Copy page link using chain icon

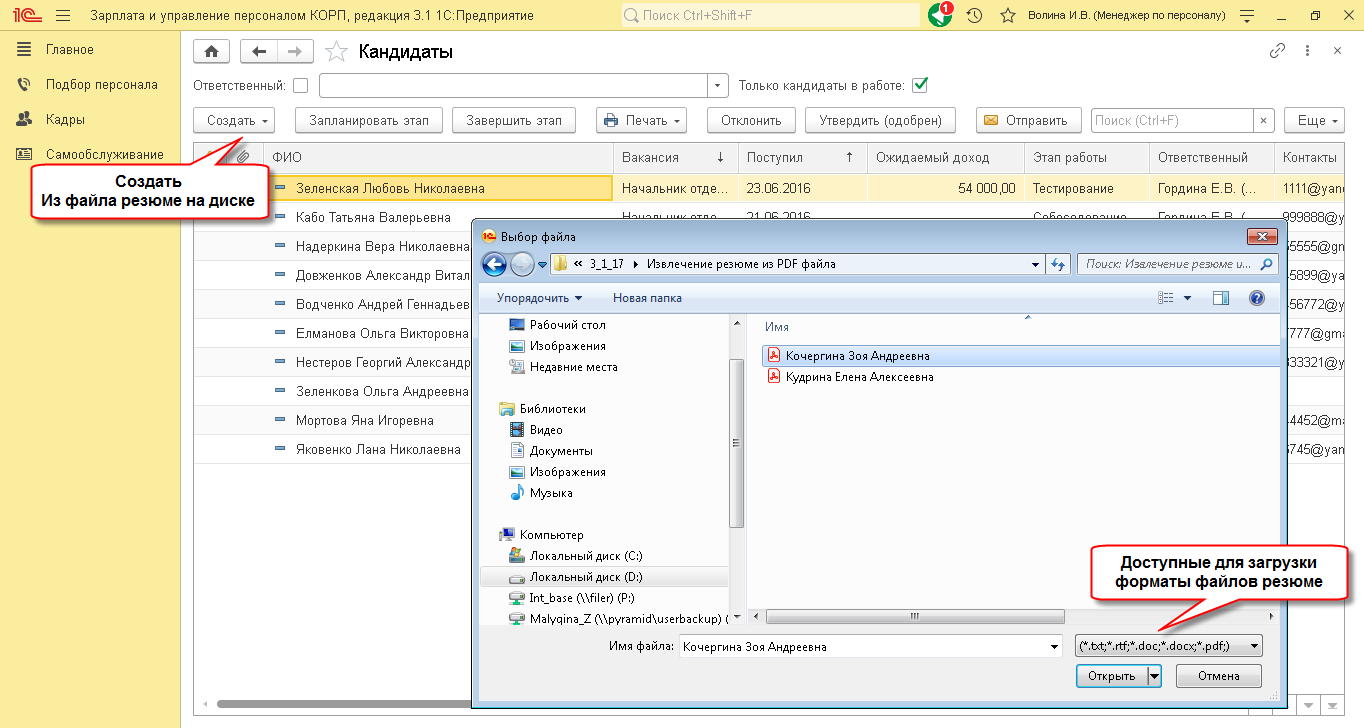(x=1277, y=51)
